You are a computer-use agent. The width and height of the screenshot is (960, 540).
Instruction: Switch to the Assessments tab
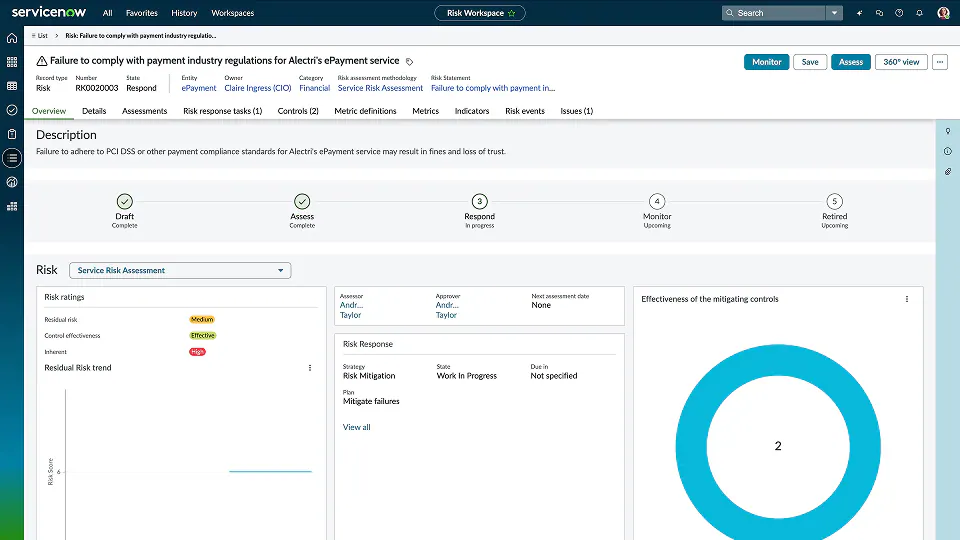144,111
